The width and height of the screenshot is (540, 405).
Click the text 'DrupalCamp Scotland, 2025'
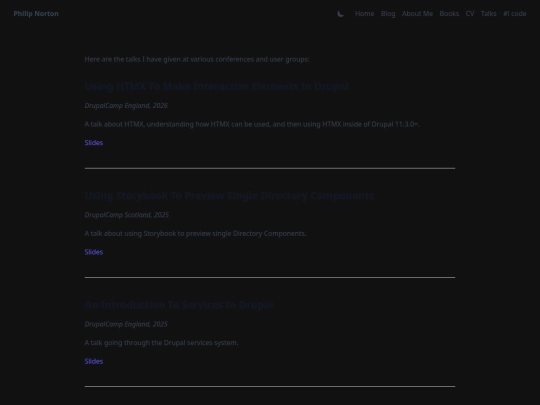click(127, 215)
